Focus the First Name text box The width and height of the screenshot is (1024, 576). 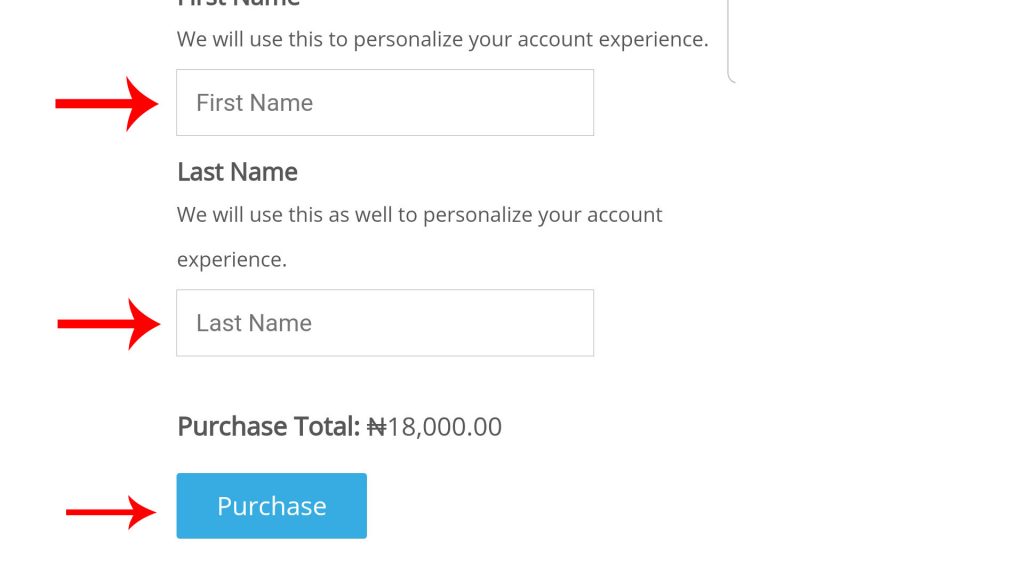tap(385, 103)
